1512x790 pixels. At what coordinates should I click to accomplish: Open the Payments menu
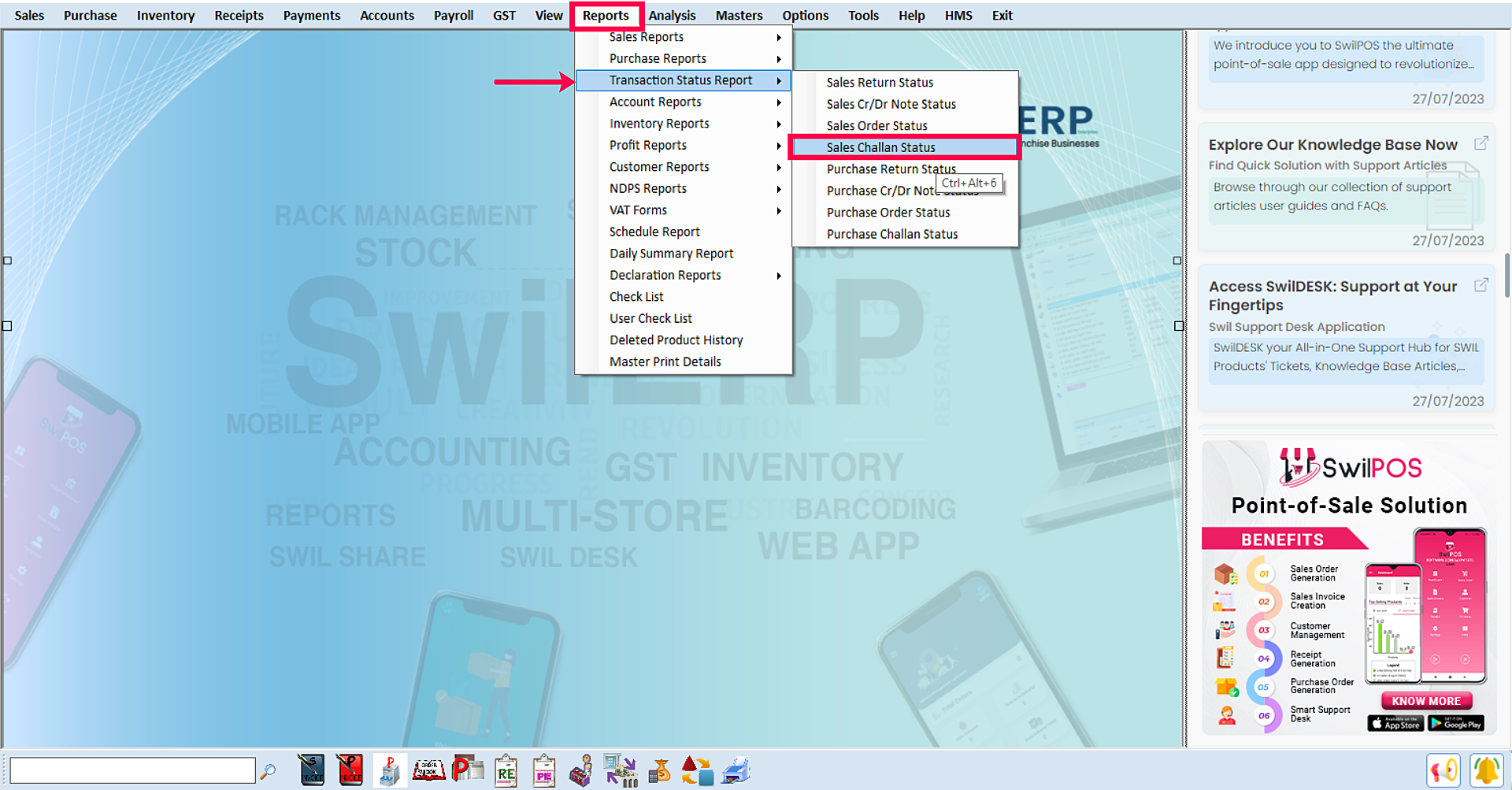[312, 15]
